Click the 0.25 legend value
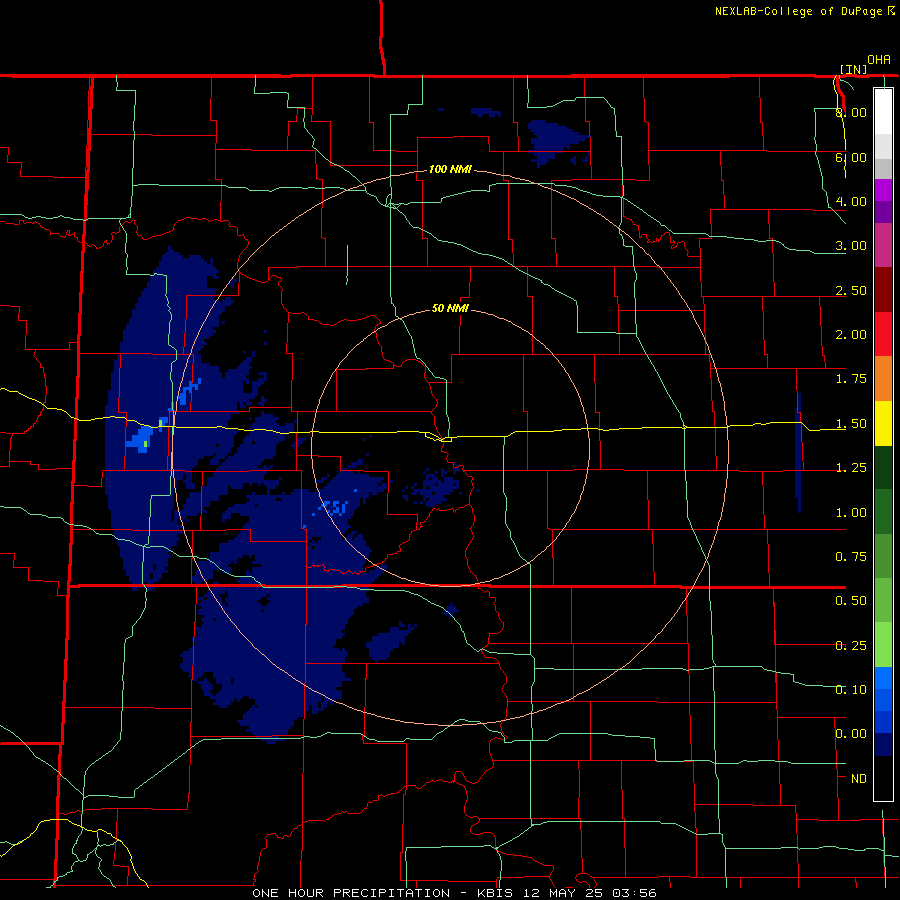This screenshot has width=900, height=900. pos(851,646)
